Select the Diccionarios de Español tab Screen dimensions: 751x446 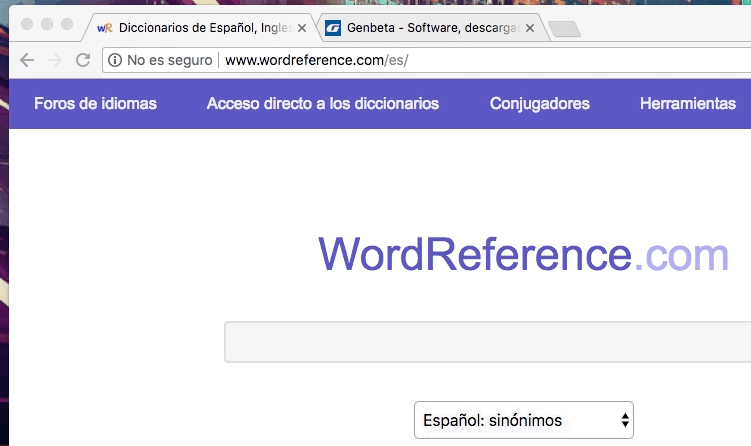[x=200, y=29]
